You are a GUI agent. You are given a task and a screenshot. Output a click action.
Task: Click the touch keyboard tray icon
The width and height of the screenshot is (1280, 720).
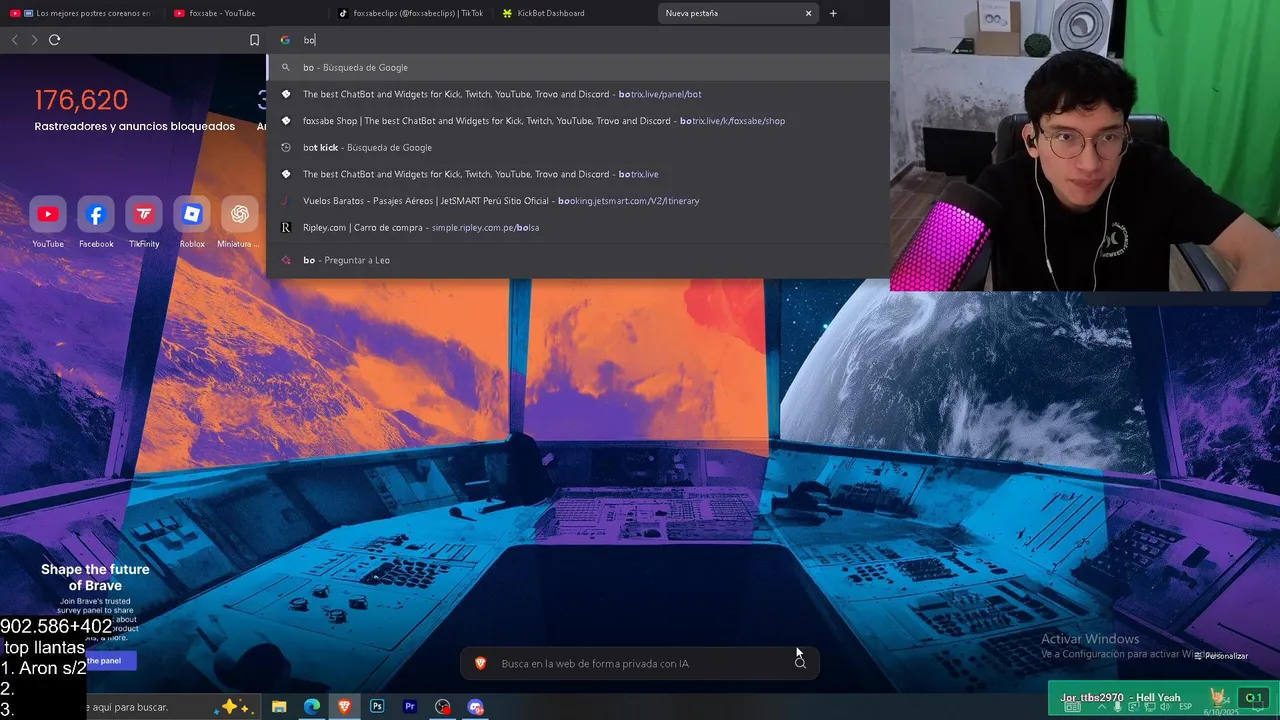[1072, 707]
